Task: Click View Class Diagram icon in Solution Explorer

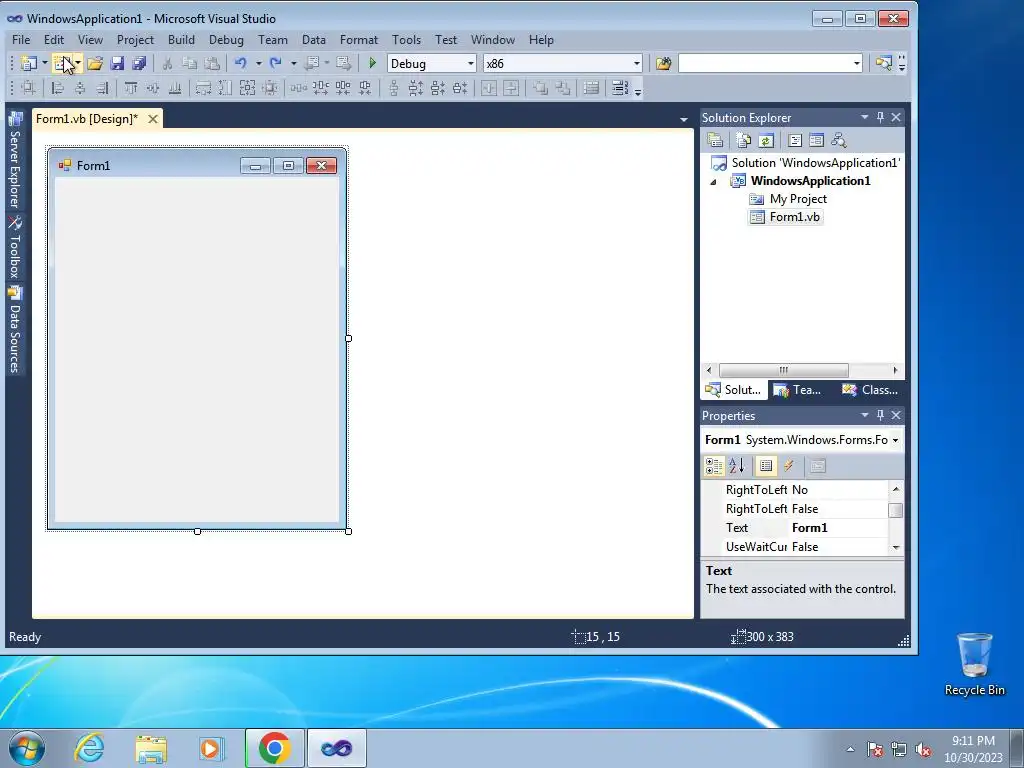Action: click(839, 140)
